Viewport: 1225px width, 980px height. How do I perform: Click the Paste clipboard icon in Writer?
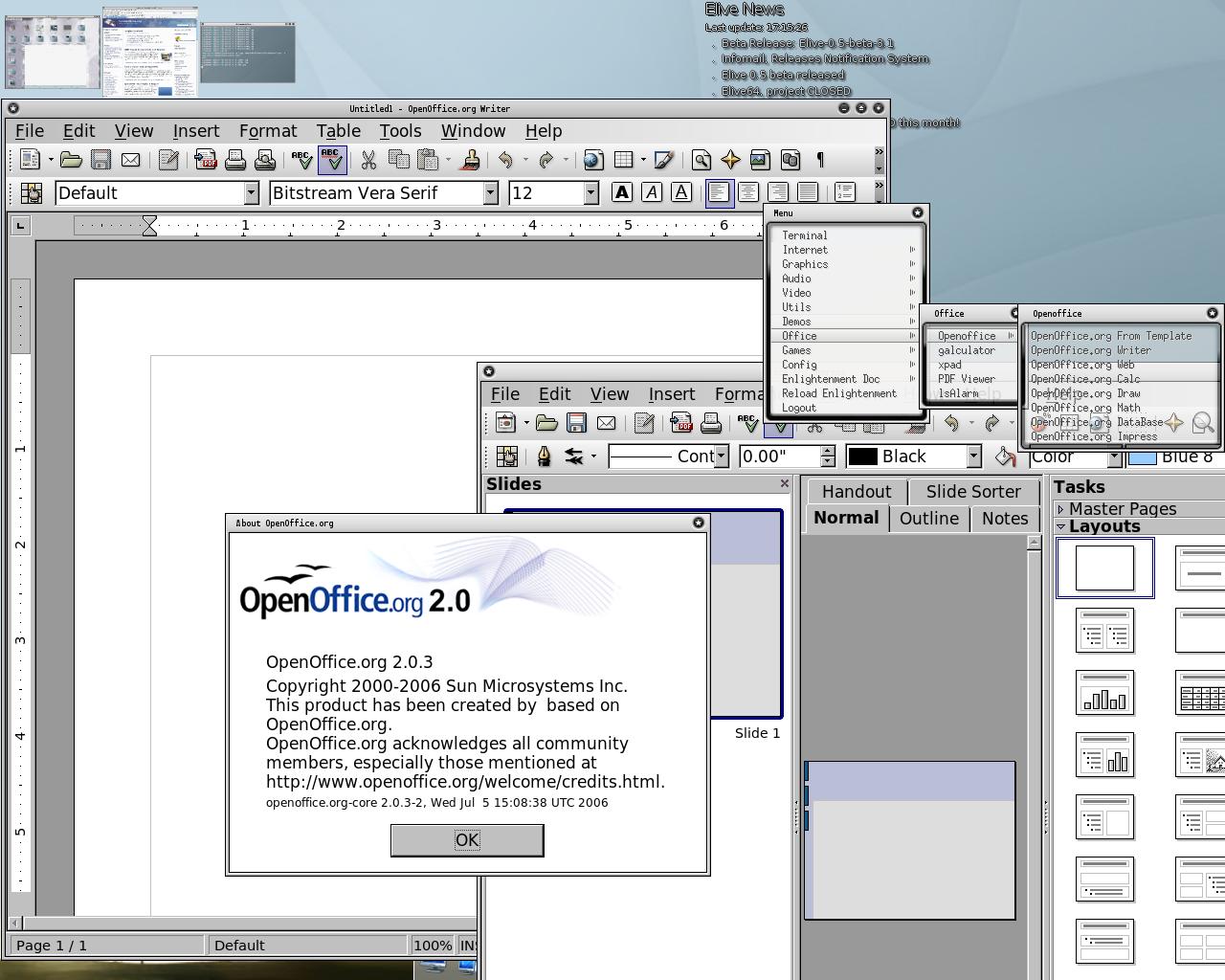[x=428, y=160]
